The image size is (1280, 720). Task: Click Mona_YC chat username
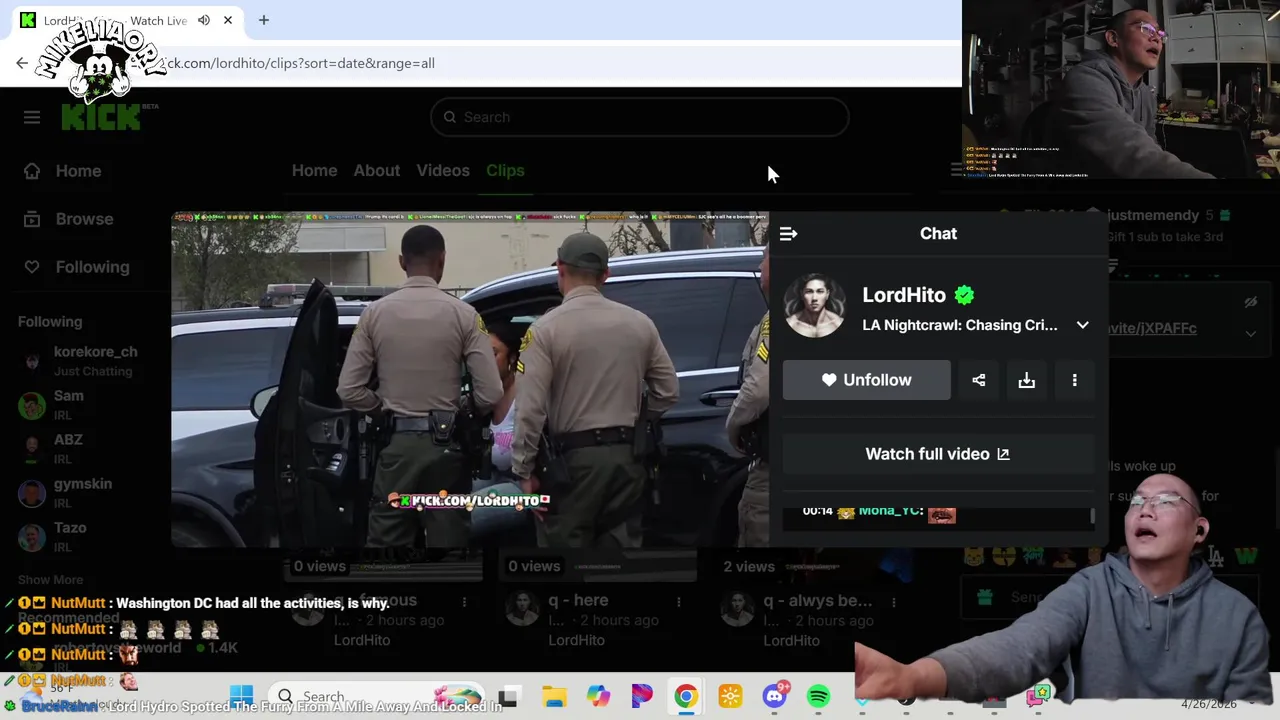(890, 511)
